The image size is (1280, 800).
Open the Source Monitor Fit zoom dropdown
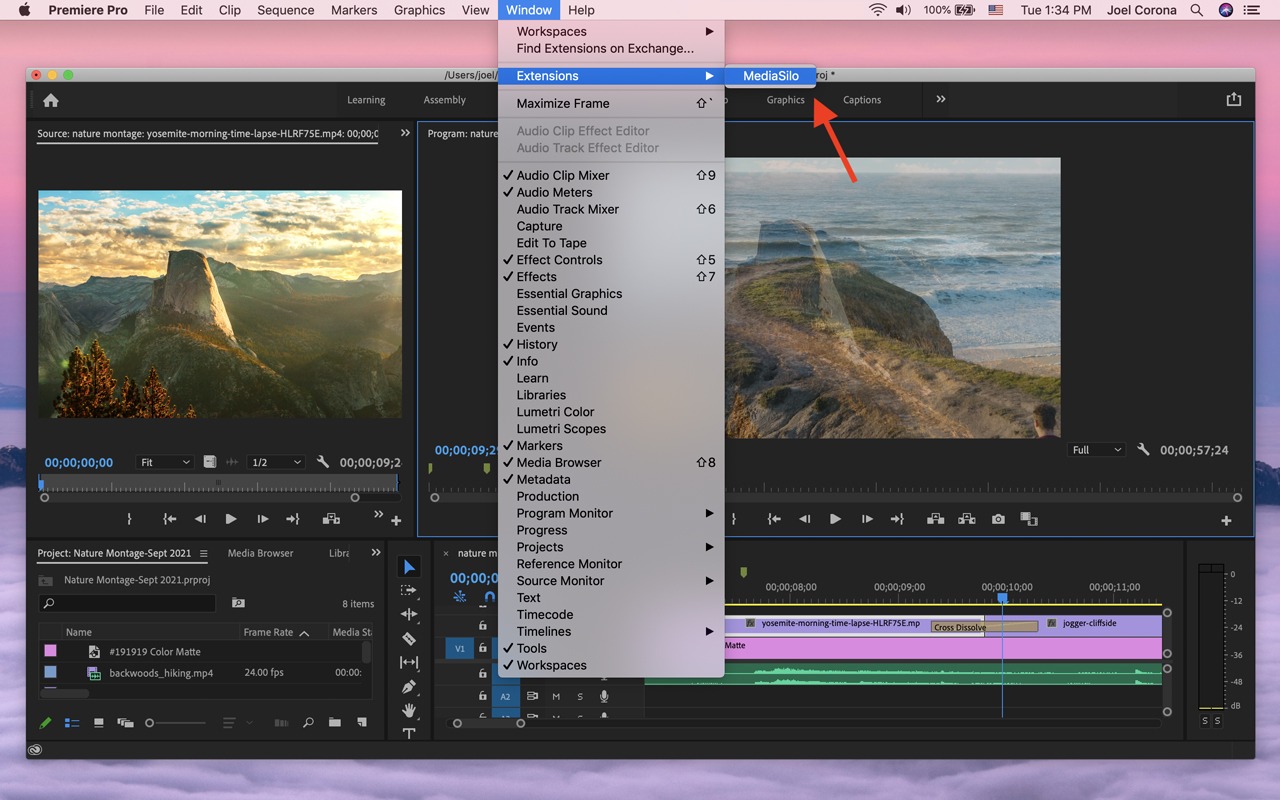(165, 462)
